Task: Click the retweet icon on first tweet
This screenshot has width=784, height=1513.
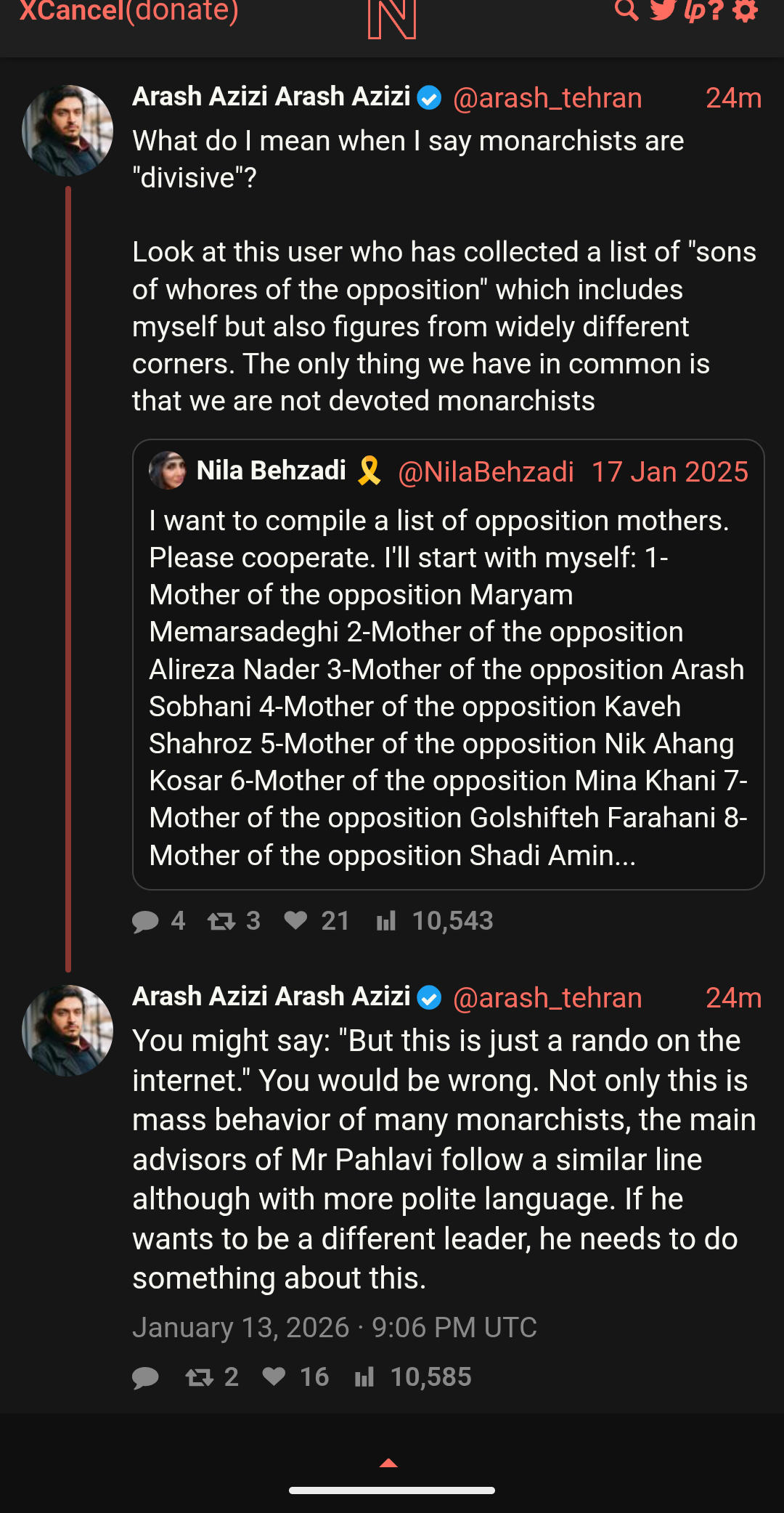Action: point(221,921)
